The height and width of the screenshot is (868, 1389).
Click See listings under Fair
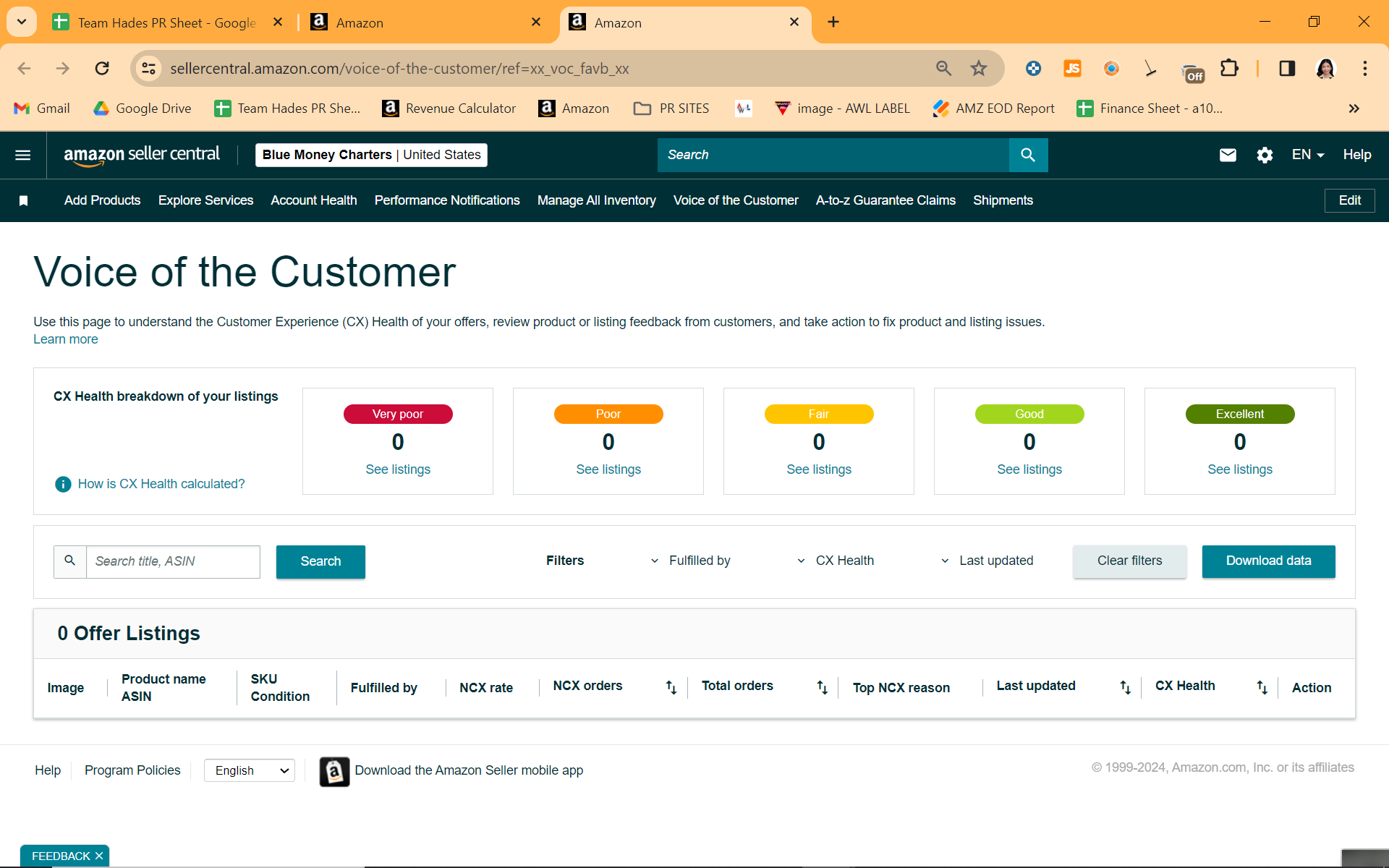click(819, 469)
